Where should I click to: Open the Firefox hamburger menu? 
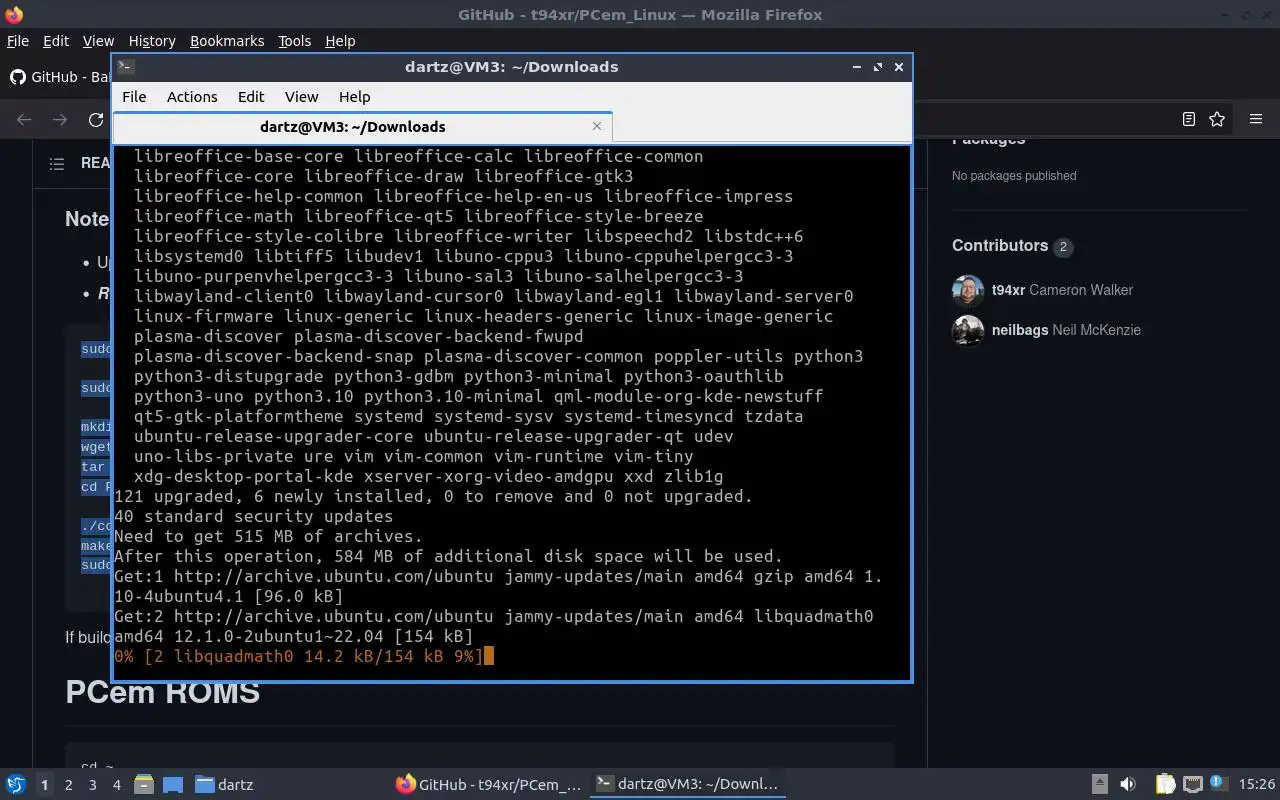[1256, 119]
